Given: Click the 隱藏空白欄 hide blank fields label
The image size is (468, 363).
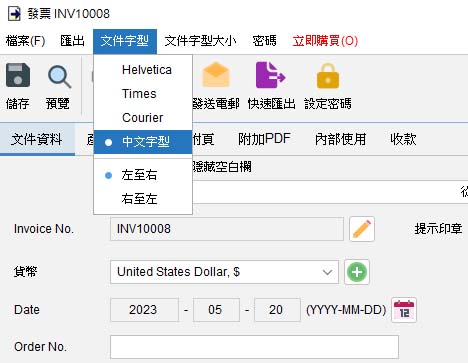Looking at the screenshot, I should (x=222, y=167).
